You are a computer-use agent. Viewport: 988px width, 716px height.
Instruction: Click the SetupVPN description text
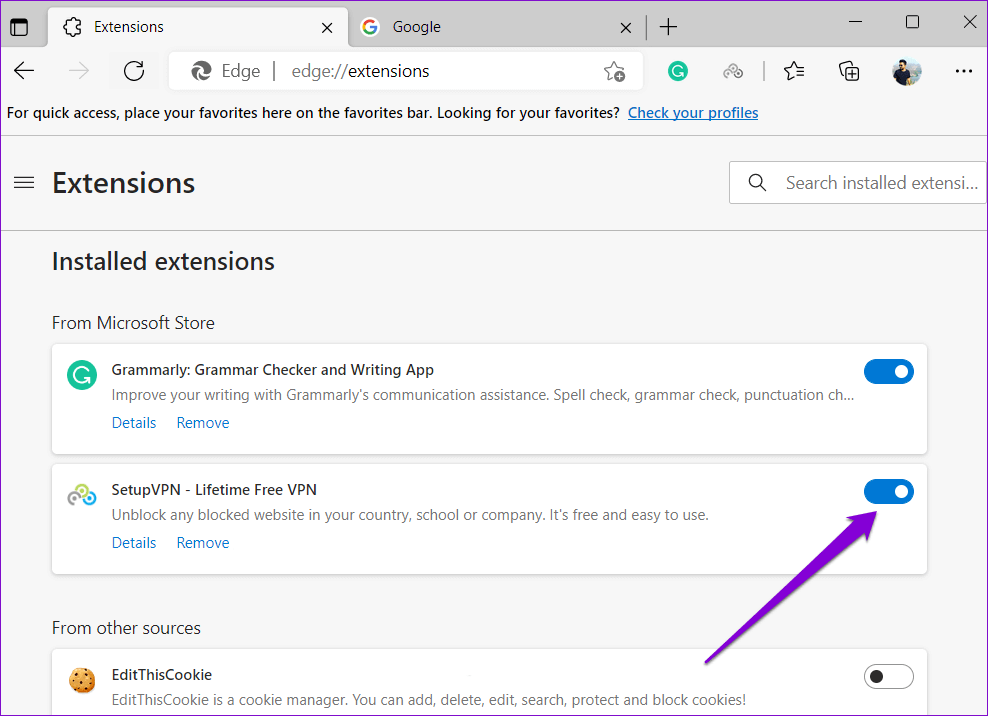tap(410, 515)
